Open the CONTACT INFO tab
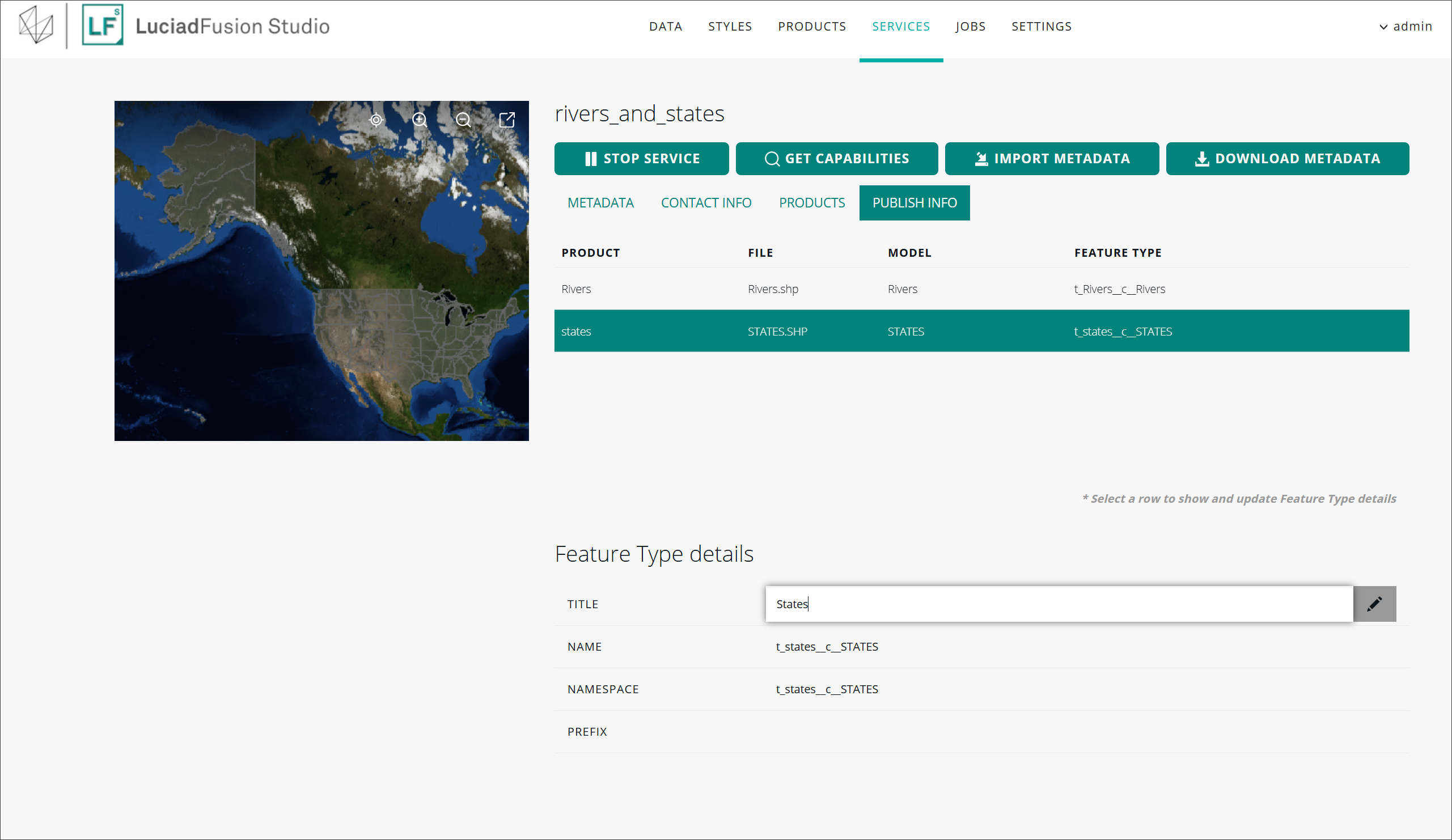 pos(706,203)
